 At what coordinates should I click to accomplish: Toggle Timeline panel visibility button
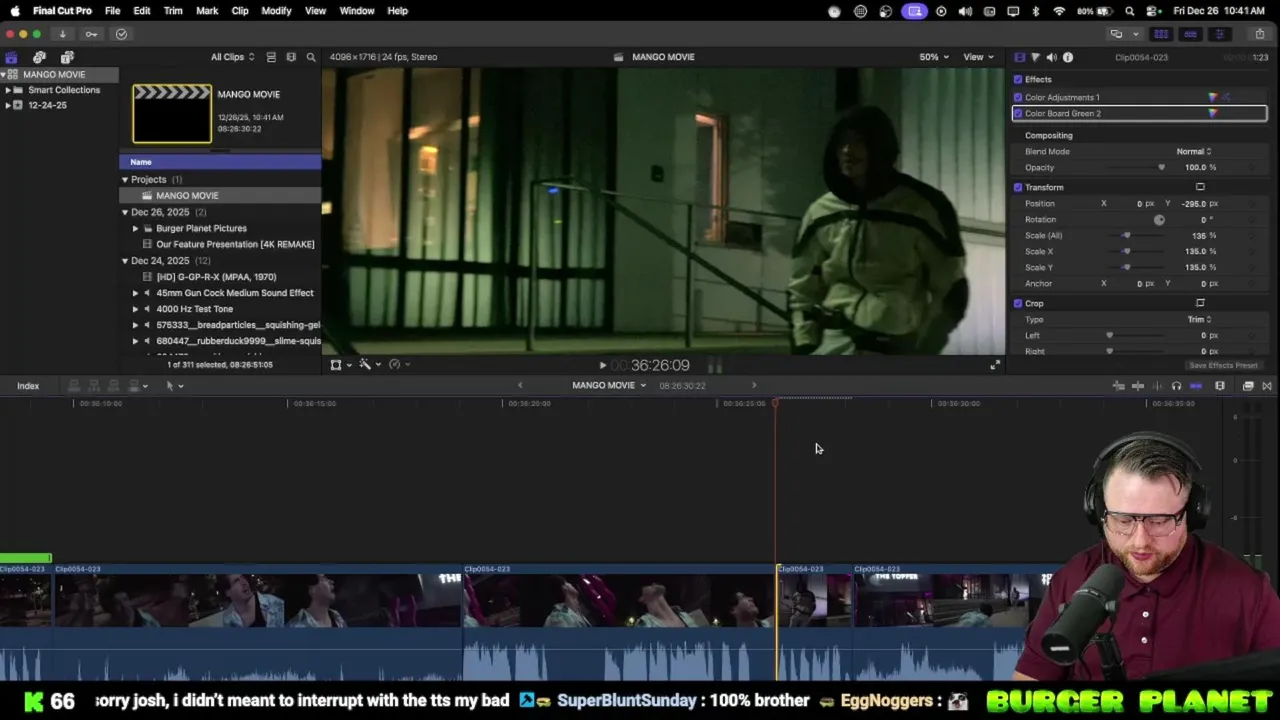[x=1190, y=34]
